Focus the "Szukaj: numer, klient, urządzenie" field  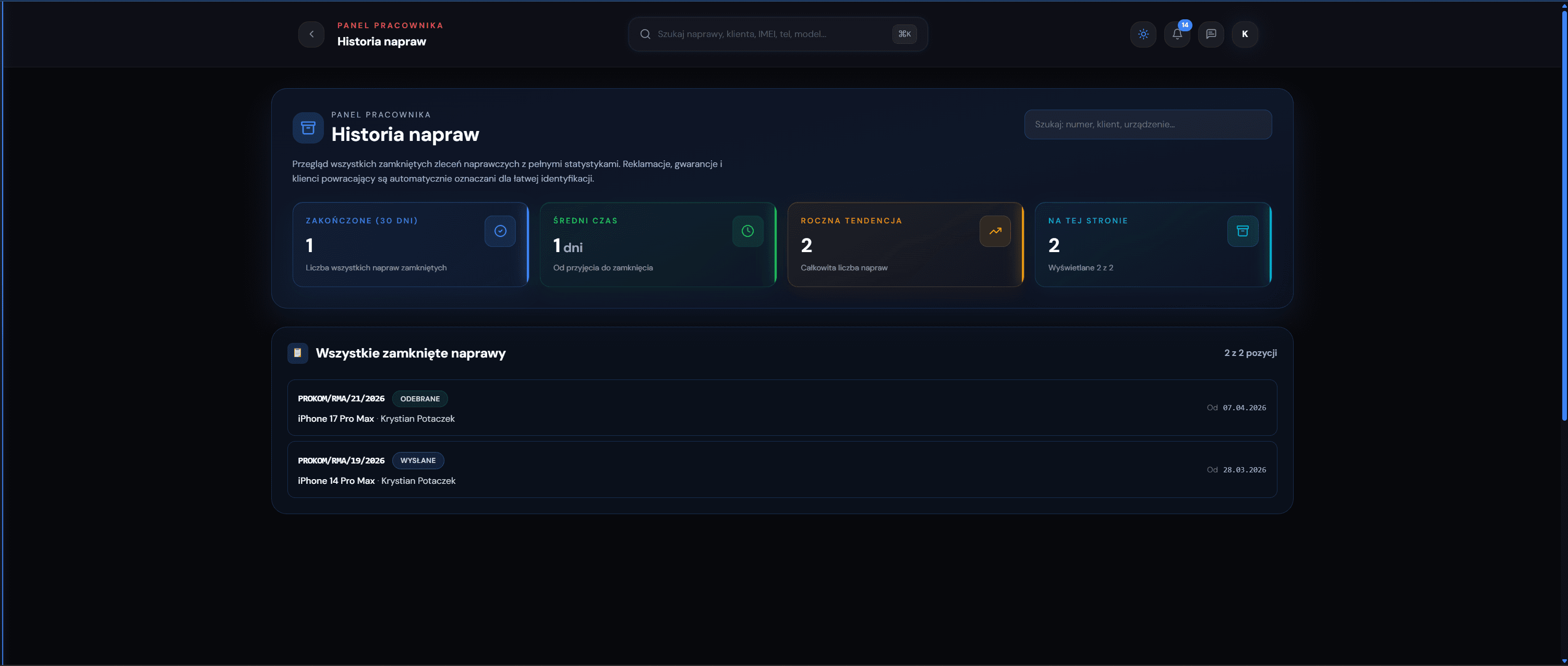point(1148,124)
